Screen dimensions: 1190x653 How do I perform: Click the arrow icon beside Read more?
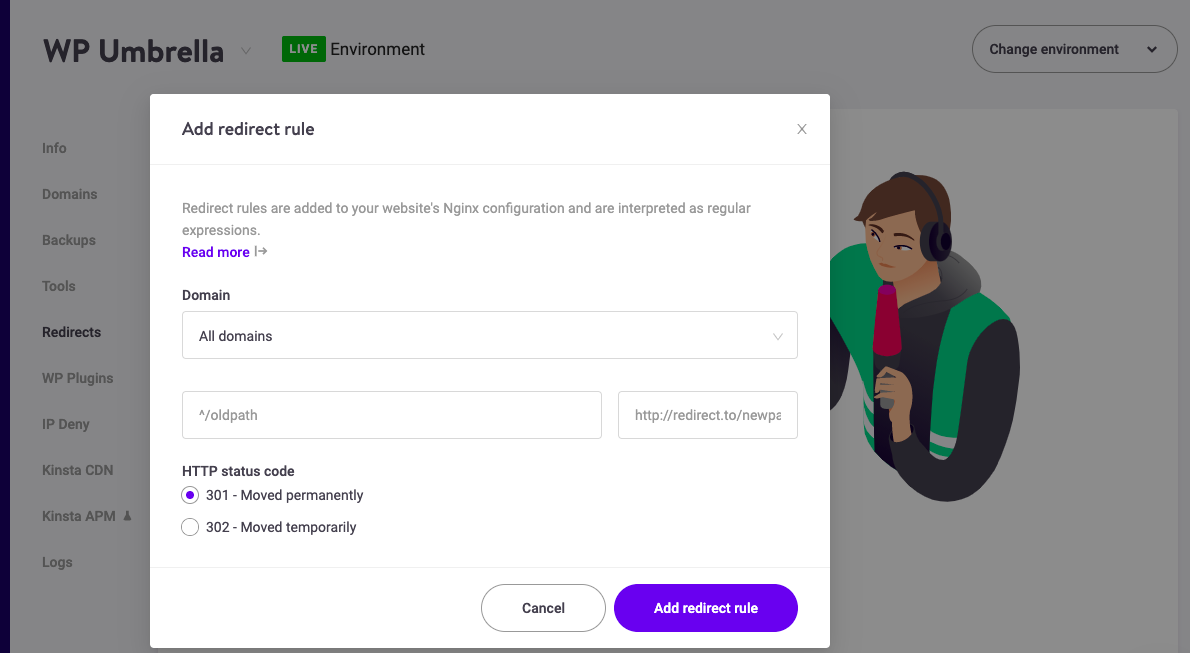point(261,251)
